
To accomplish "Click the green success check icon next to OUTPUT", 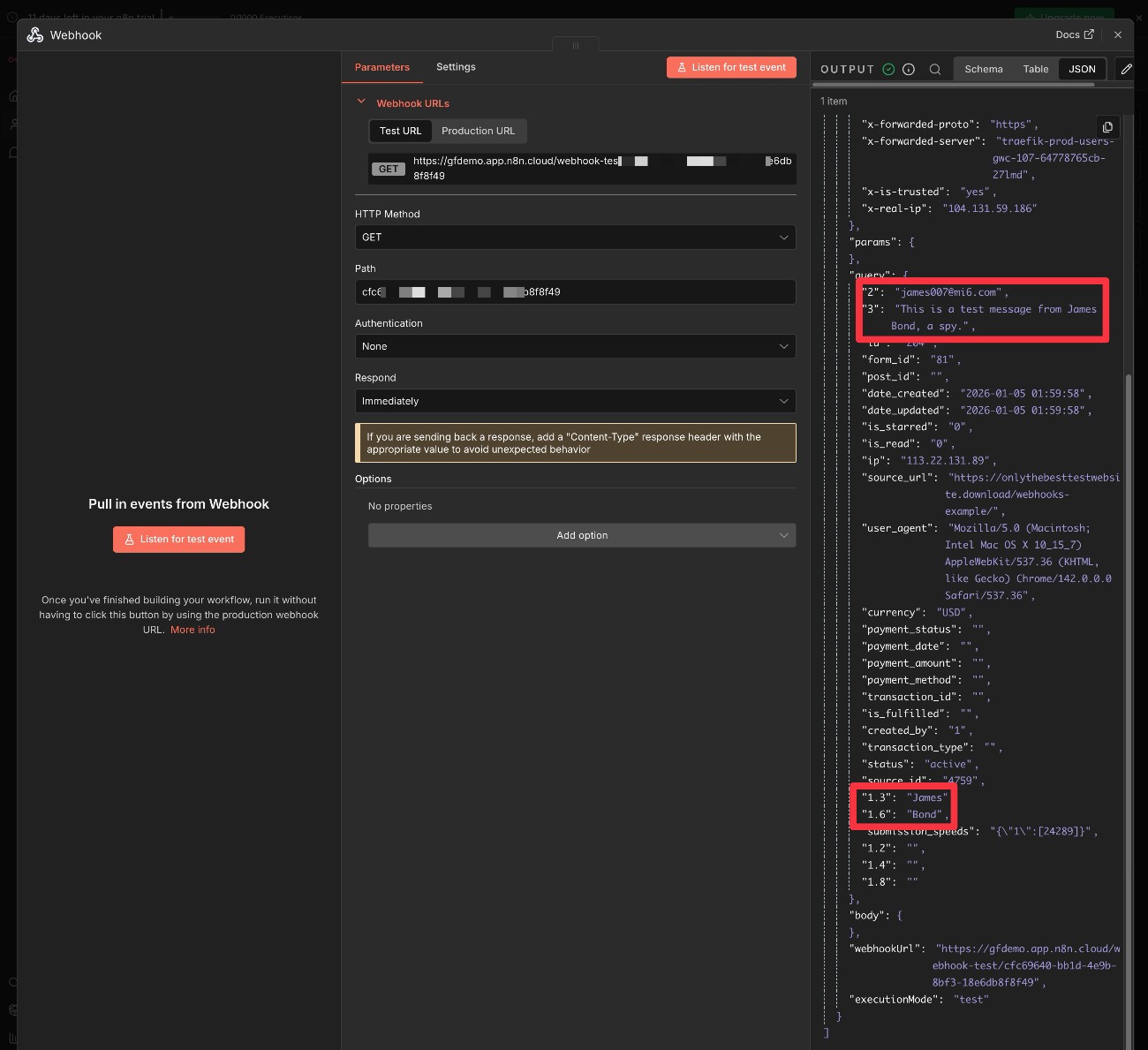I will [x=888, y=68].
